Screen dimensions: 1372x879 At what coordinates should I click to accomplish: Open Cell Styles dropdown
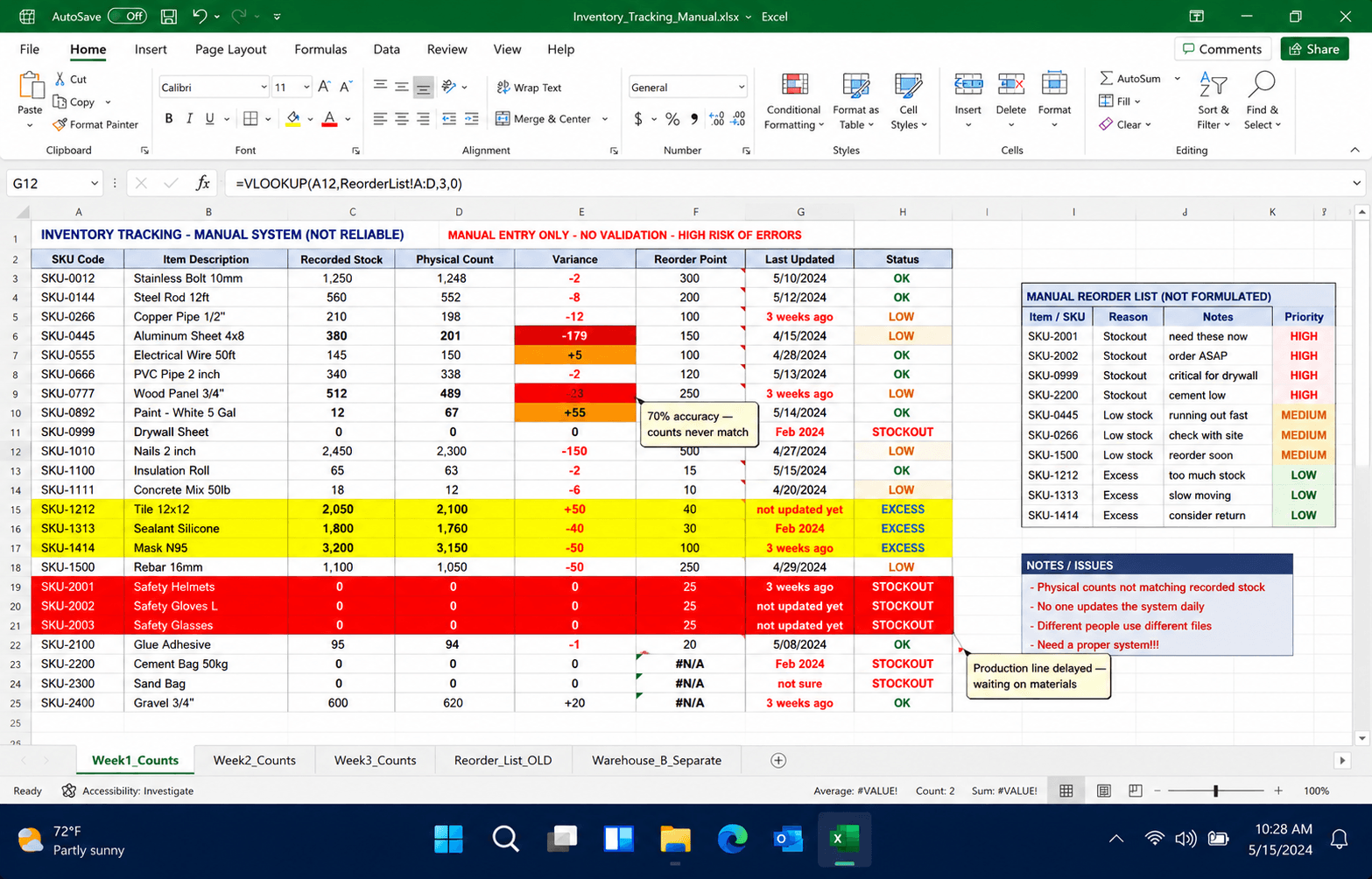coord(908,102)
